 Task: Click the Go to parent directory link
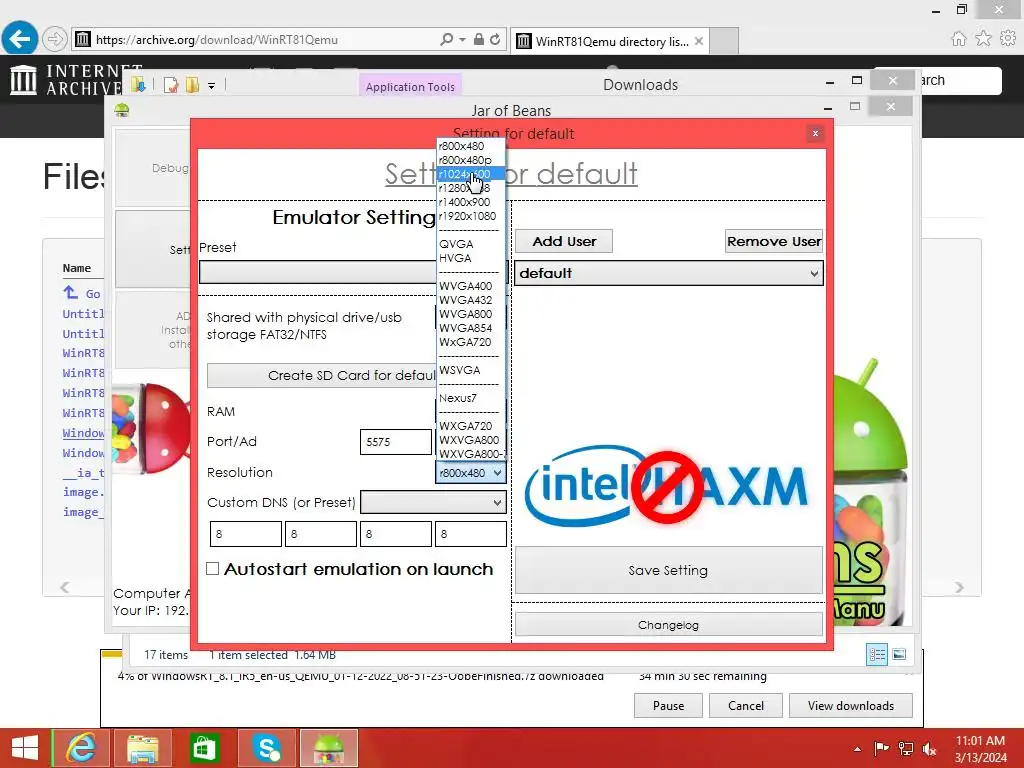(82, 293)
